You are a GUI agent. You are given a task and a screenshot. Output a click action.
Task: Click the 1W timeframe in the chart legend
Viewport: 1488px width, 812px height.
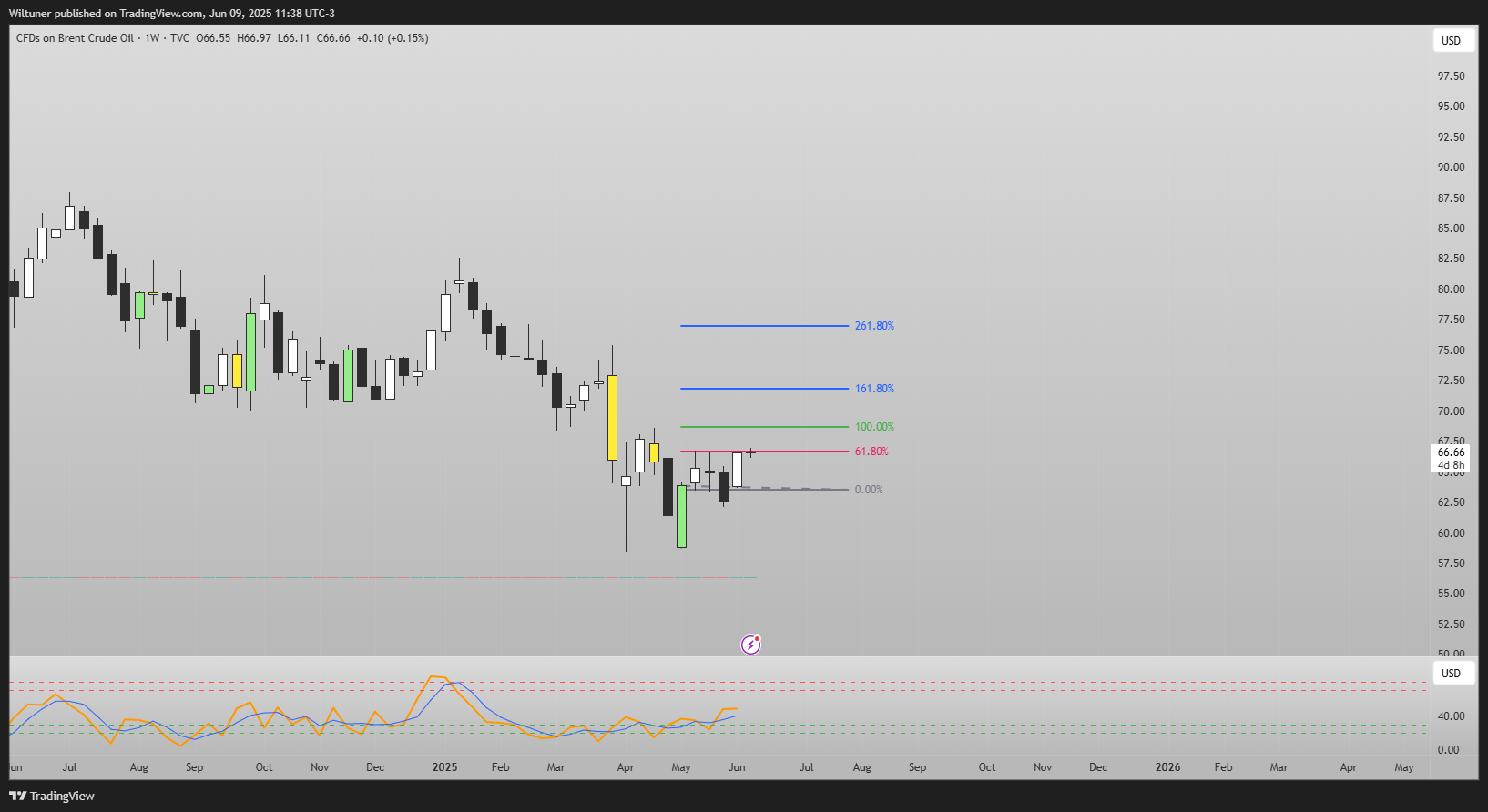coord(152,38)
